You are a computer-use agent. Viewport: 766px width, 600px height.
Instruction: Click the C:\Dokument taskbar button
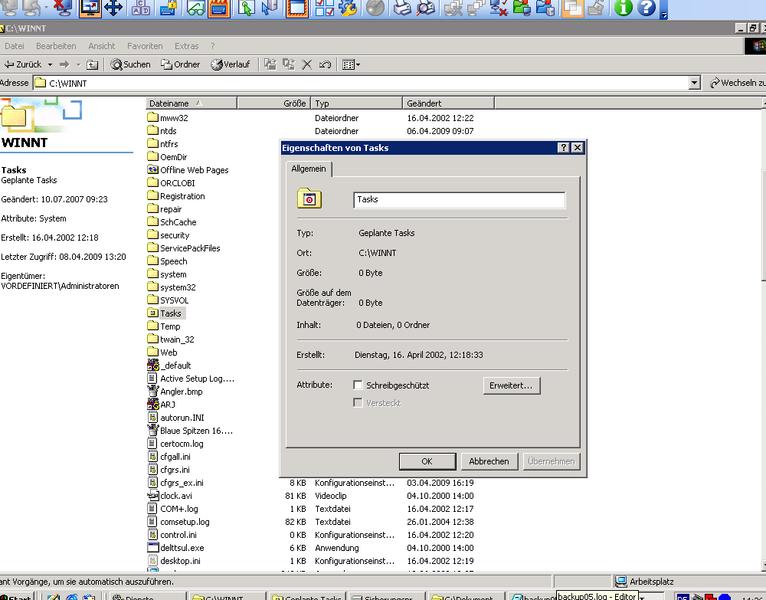click(x=467, y=596)
